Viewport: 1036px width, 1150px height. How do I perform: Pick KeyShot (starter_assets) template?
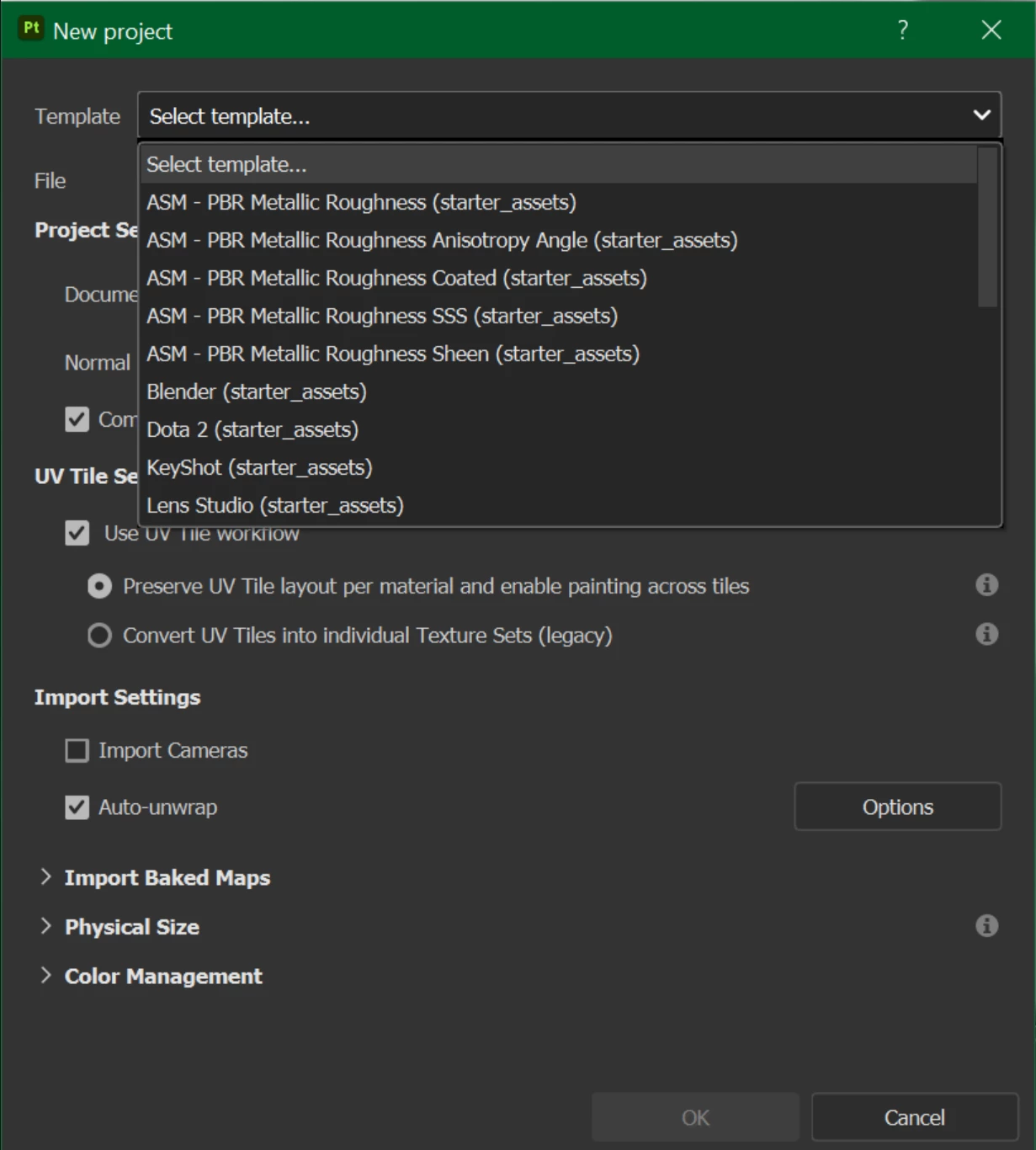[x=558, y=467]
